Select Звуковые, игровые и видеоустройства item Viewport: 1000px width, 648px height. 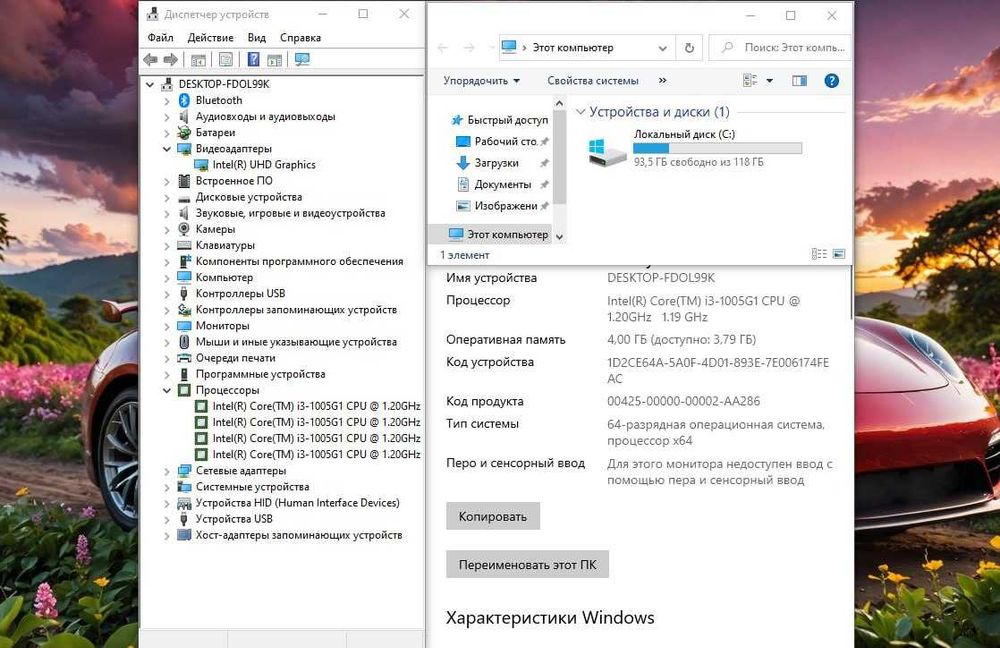tap(290, 213)
